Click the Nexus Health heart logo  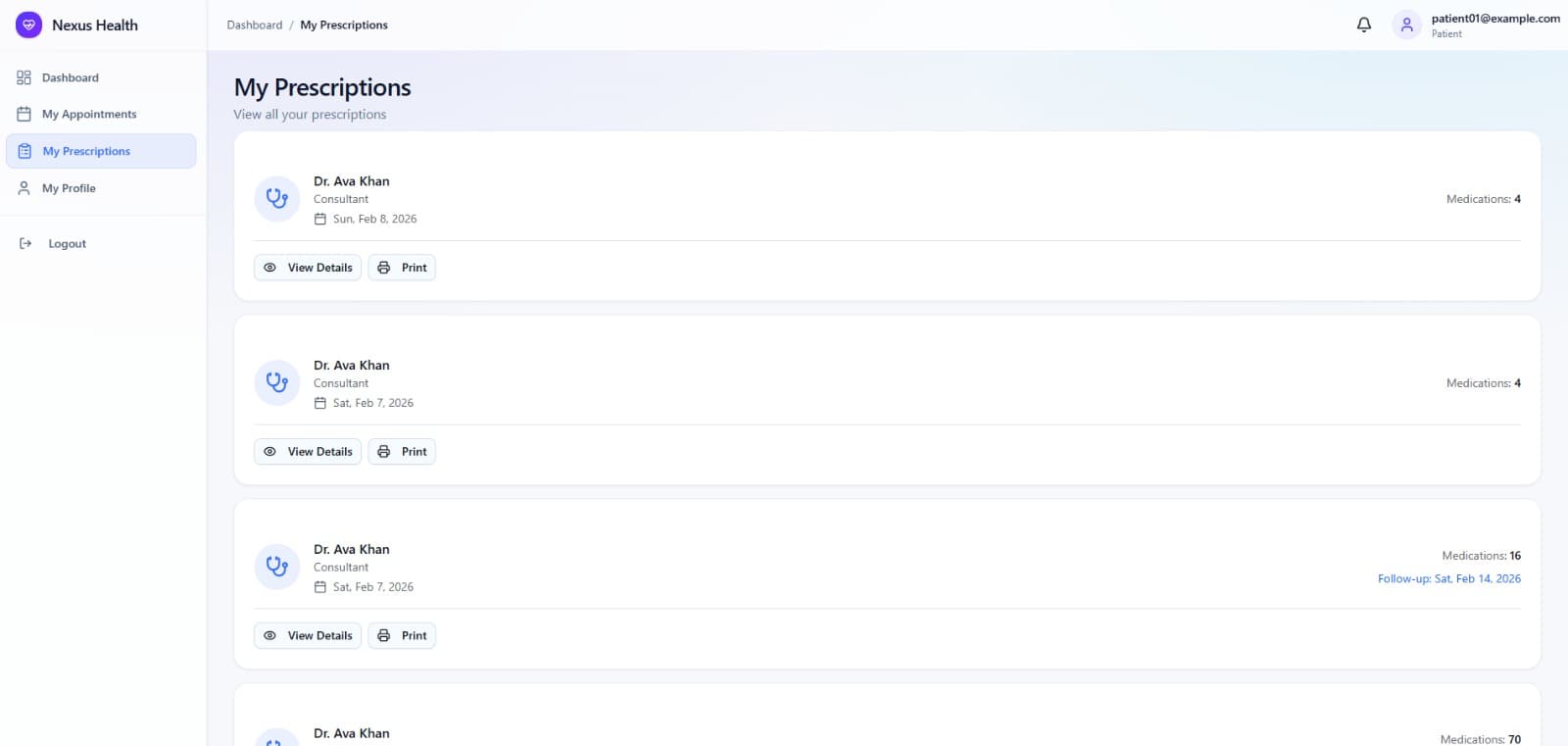coord(28,25)
